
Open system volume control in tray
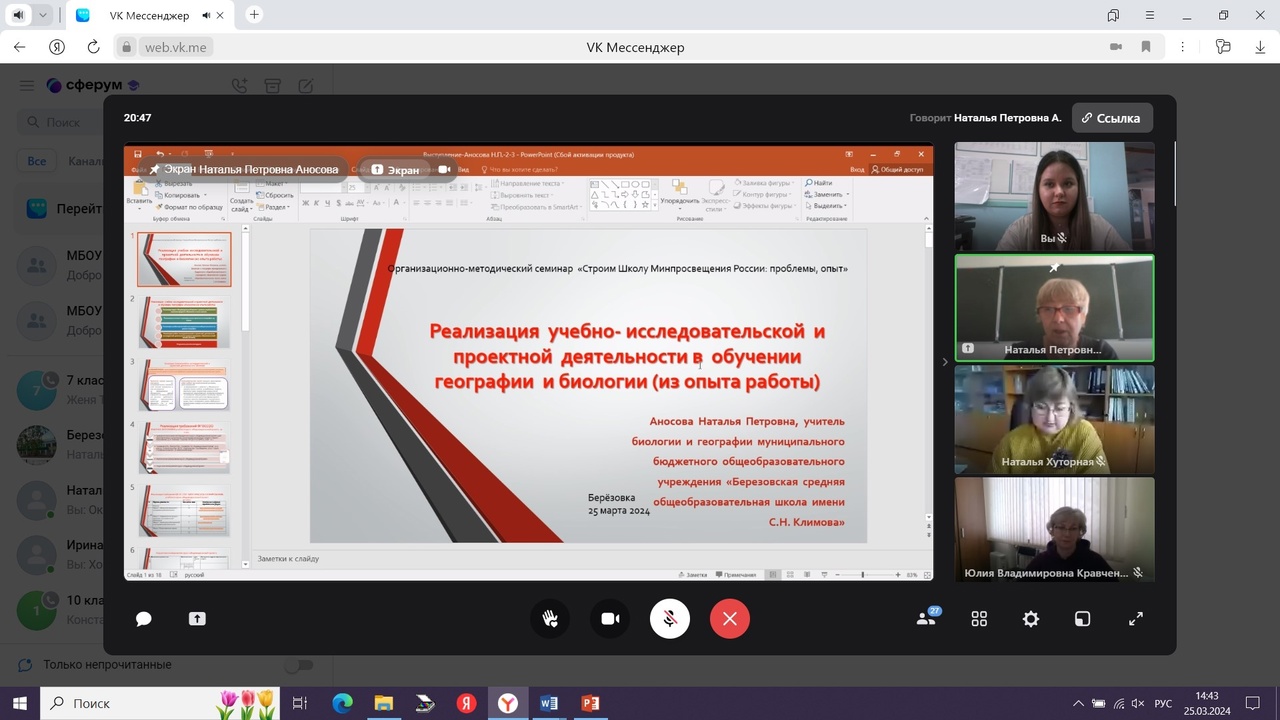click(x=1138, y=703)
